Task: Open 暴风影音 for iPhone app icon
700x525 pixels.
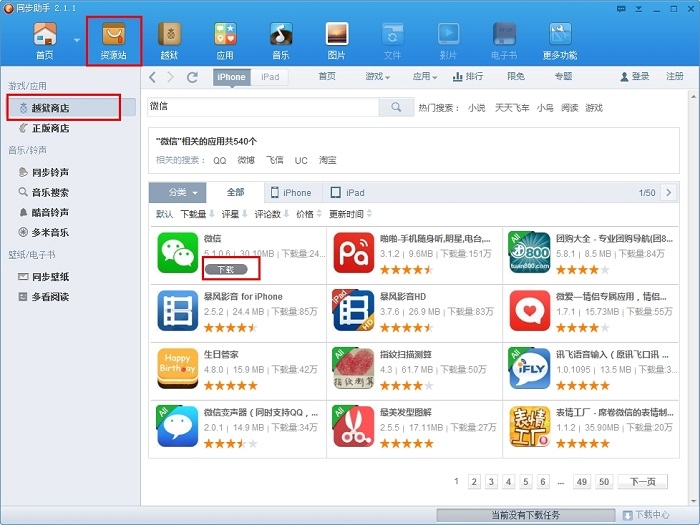Action: 177,311
